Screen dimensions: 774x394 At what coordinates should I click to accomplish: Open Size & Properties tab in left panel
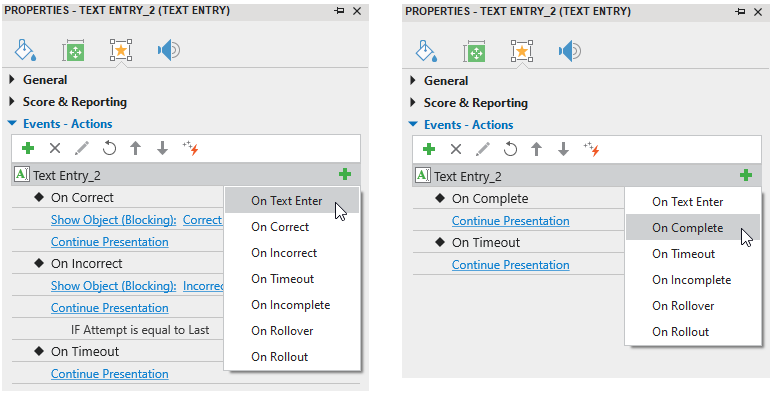pyautogui.click(x=73, y=50)
